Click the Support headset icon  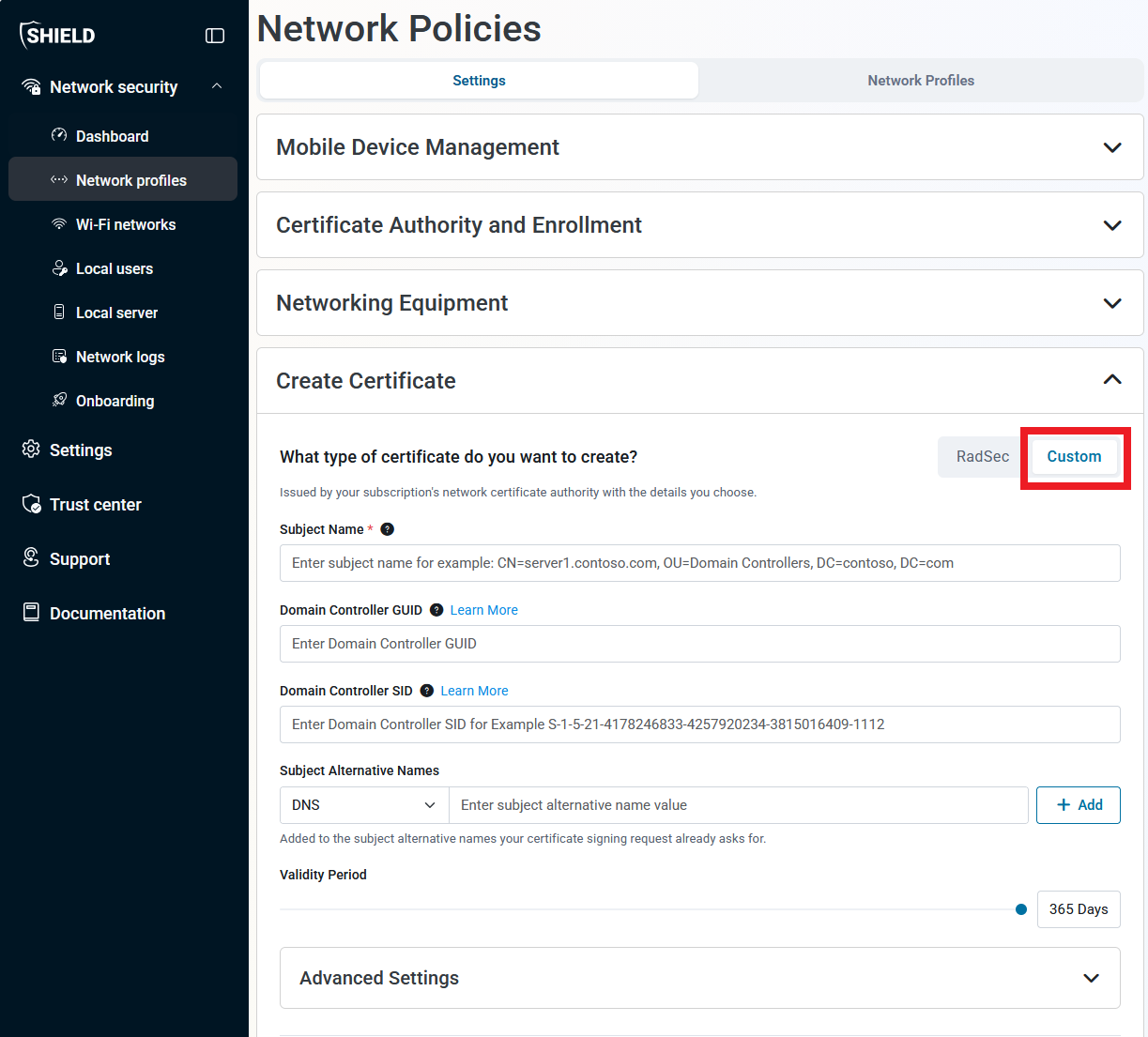(x=31, y=557)
